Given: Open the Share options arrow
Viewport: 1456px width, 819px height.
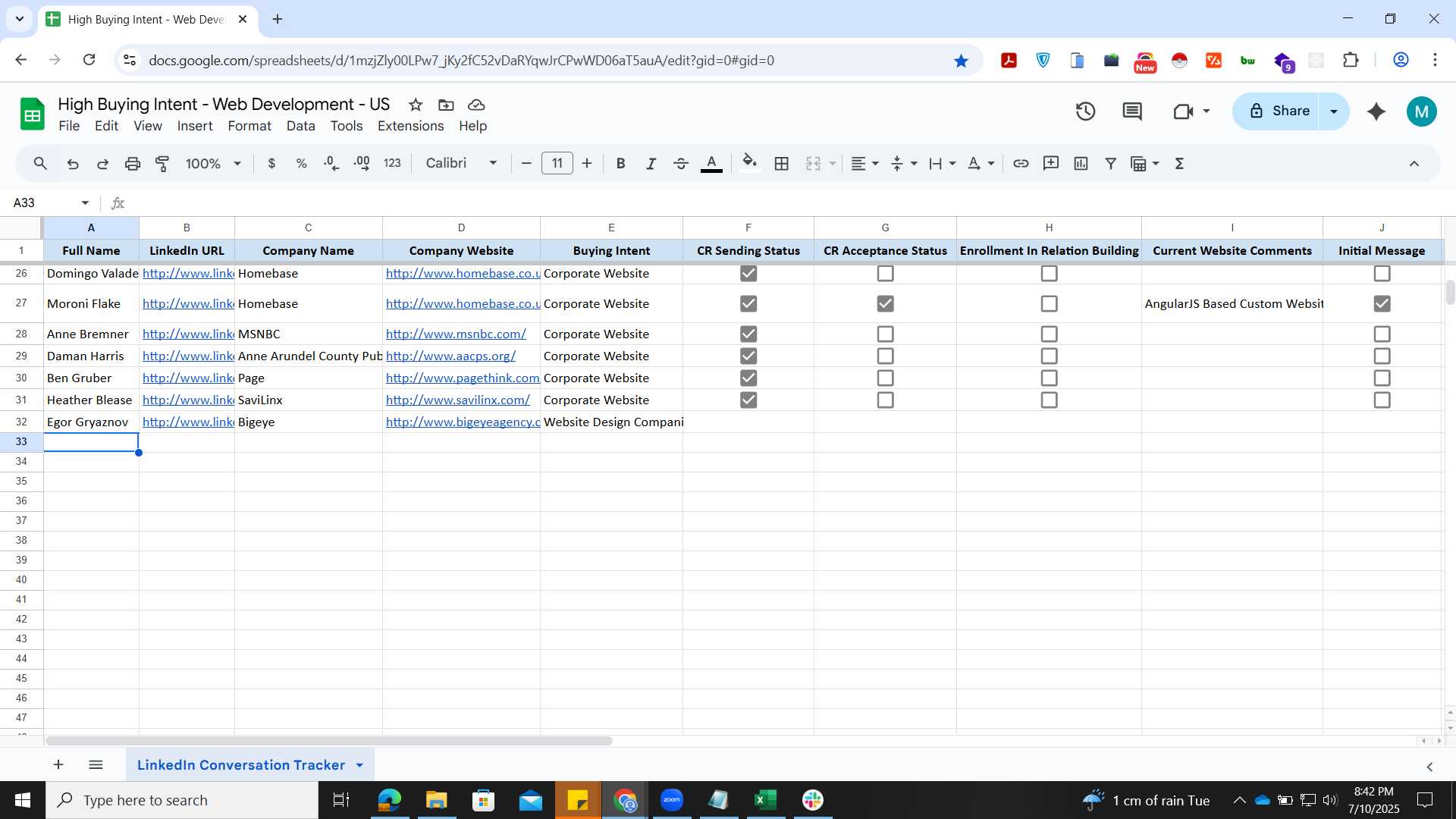Looking at the screenshot, I should [x=1334, y=111].
